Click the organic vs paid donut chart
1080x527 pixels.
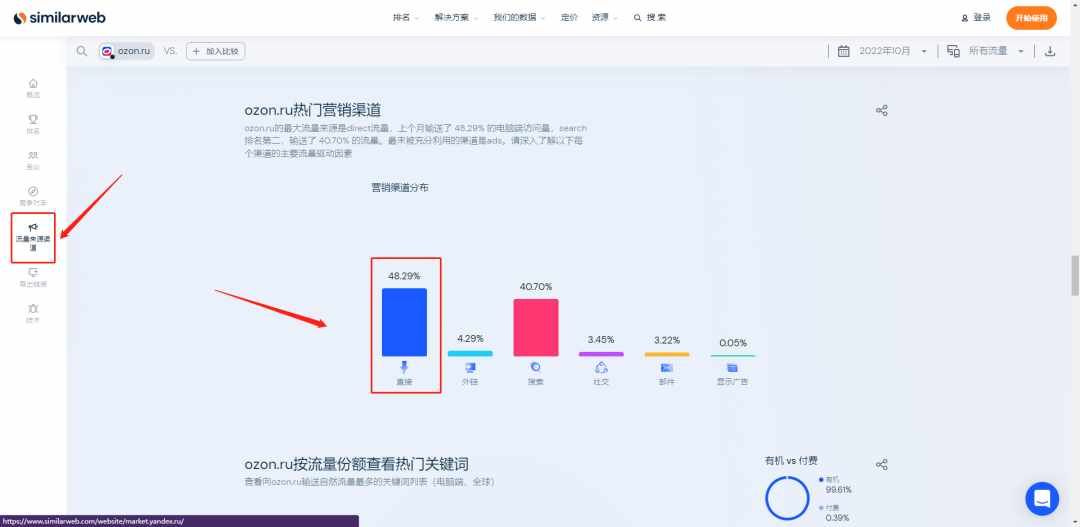point(787,498)
